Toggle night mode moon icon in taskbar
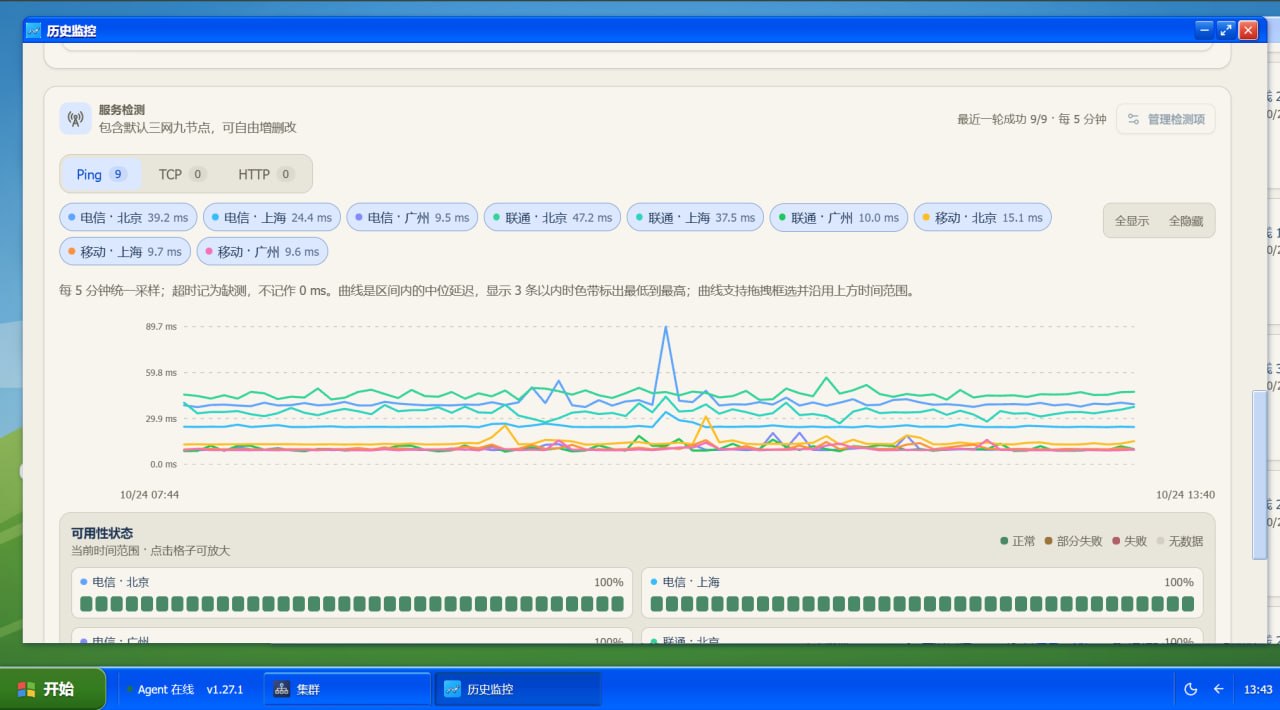The height and width of the screenshot is (710, 1280). pos(1190,689)
